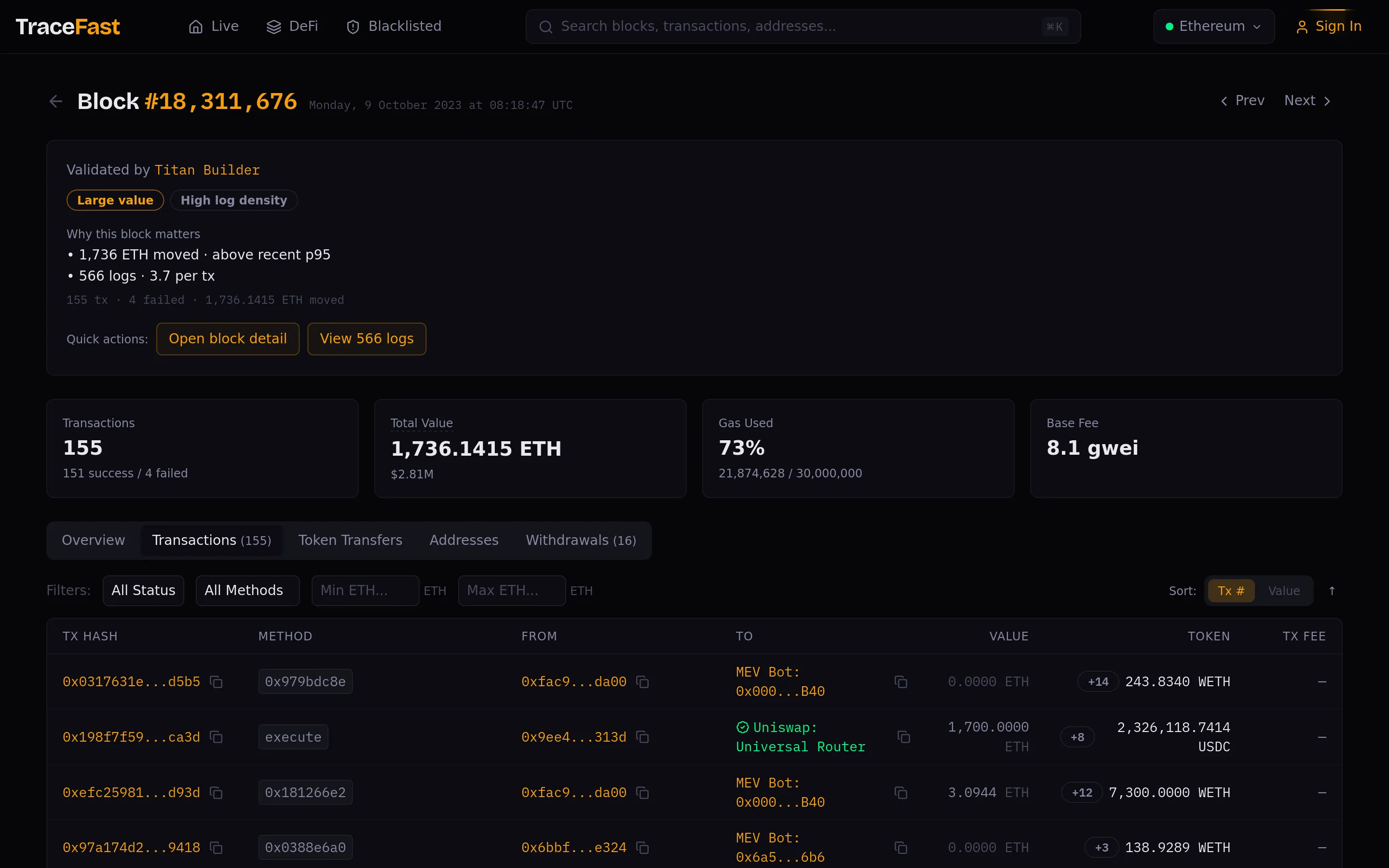
Task: Open transaction 0x97a174d2...9418
Action: point(132,848)
